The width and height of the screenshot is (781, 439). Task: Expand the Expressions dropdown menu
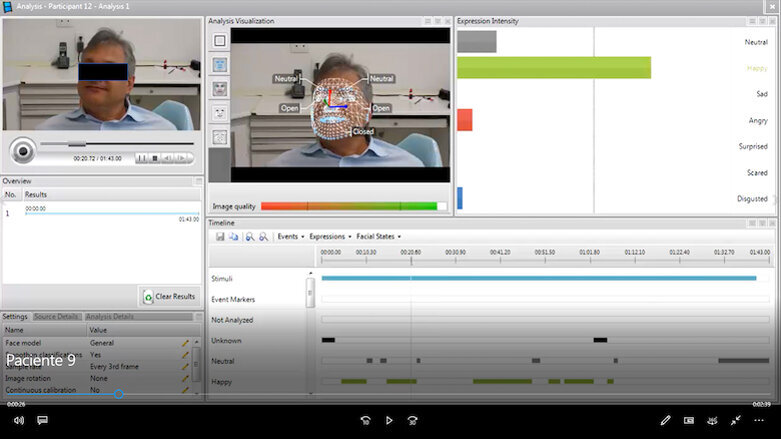click(x=329, y=236)
